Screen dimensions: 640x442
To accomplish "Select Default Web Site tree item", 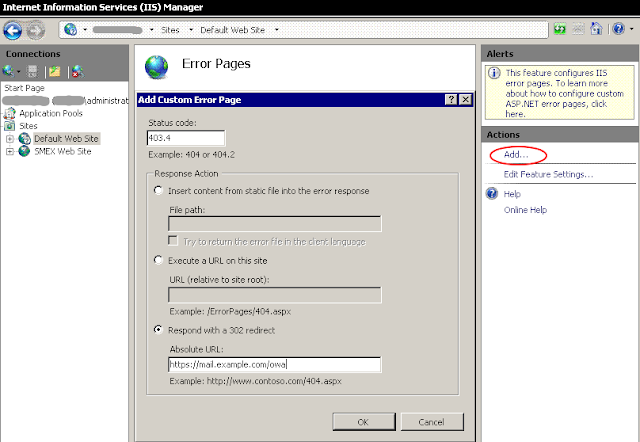I will point(66,139).
